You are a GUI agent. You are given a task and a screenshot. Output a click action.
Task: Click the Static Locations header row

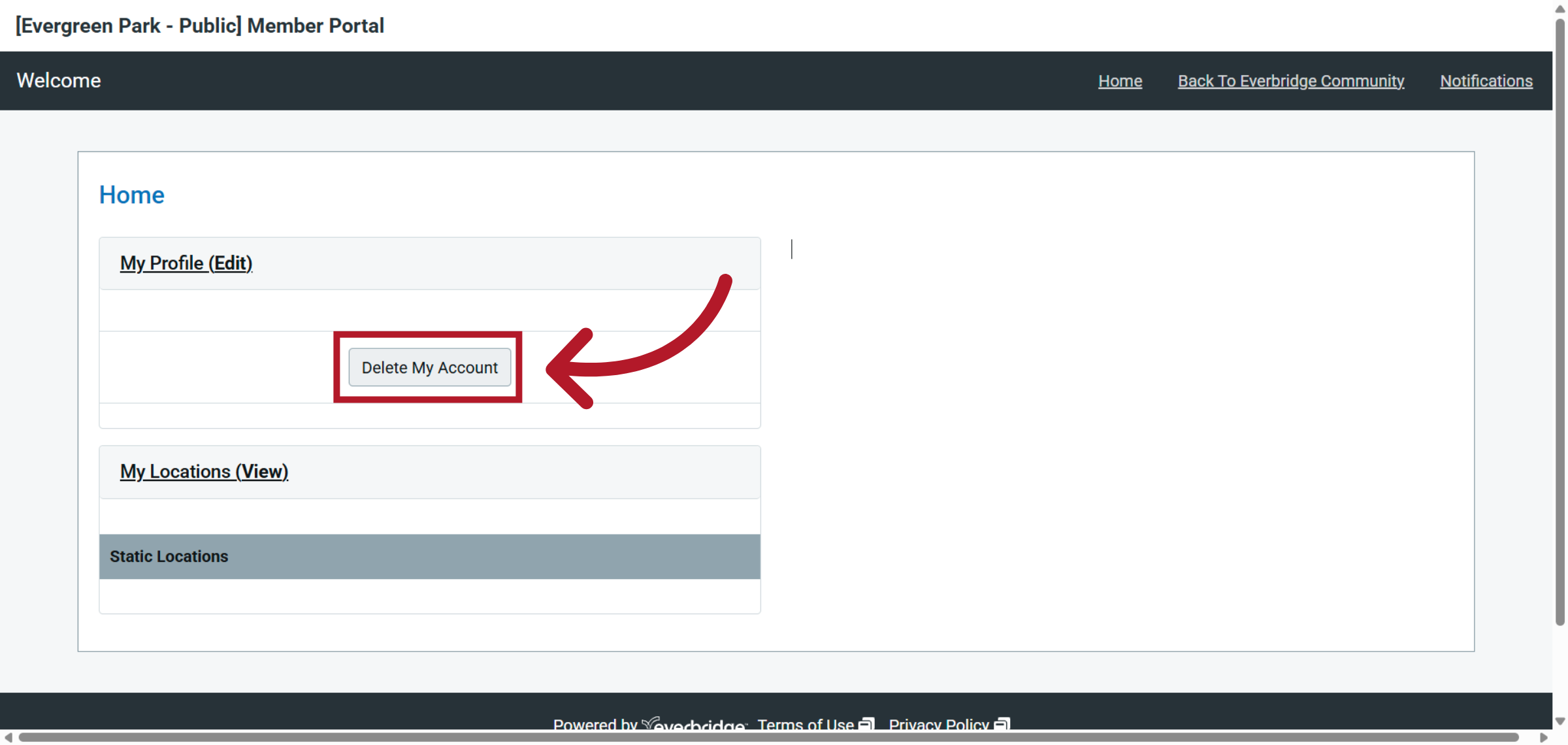click(430, 557)
